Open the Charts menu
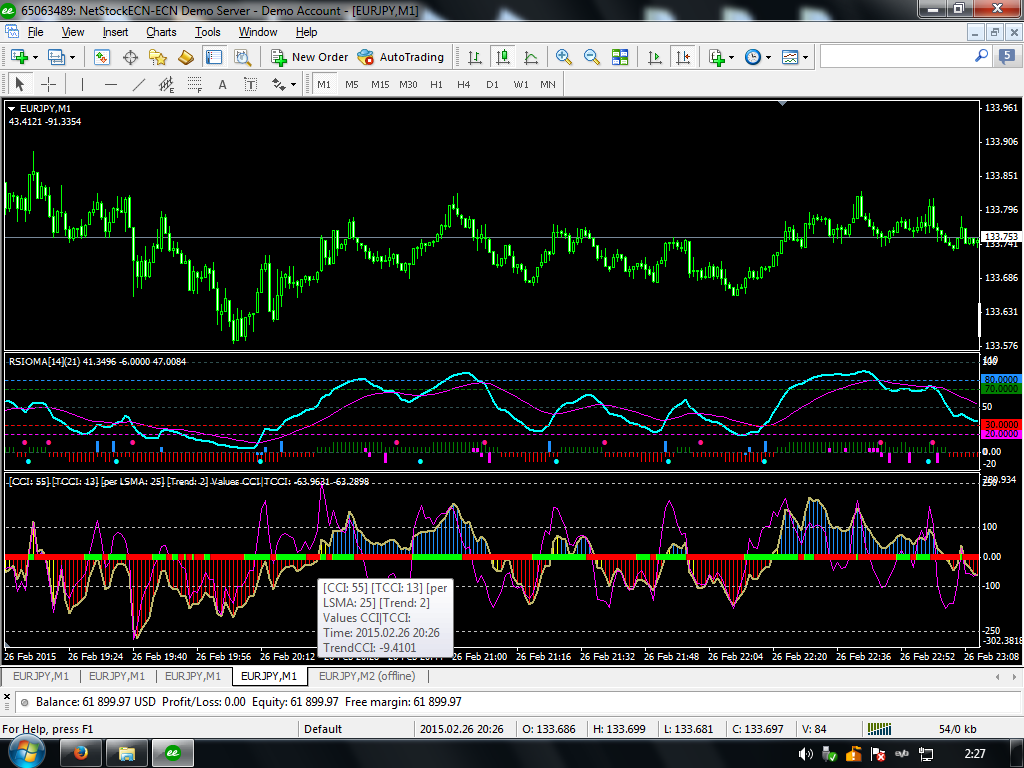Image resolution: width=1024 pixels, height=768 pixels. pos(161,32)
